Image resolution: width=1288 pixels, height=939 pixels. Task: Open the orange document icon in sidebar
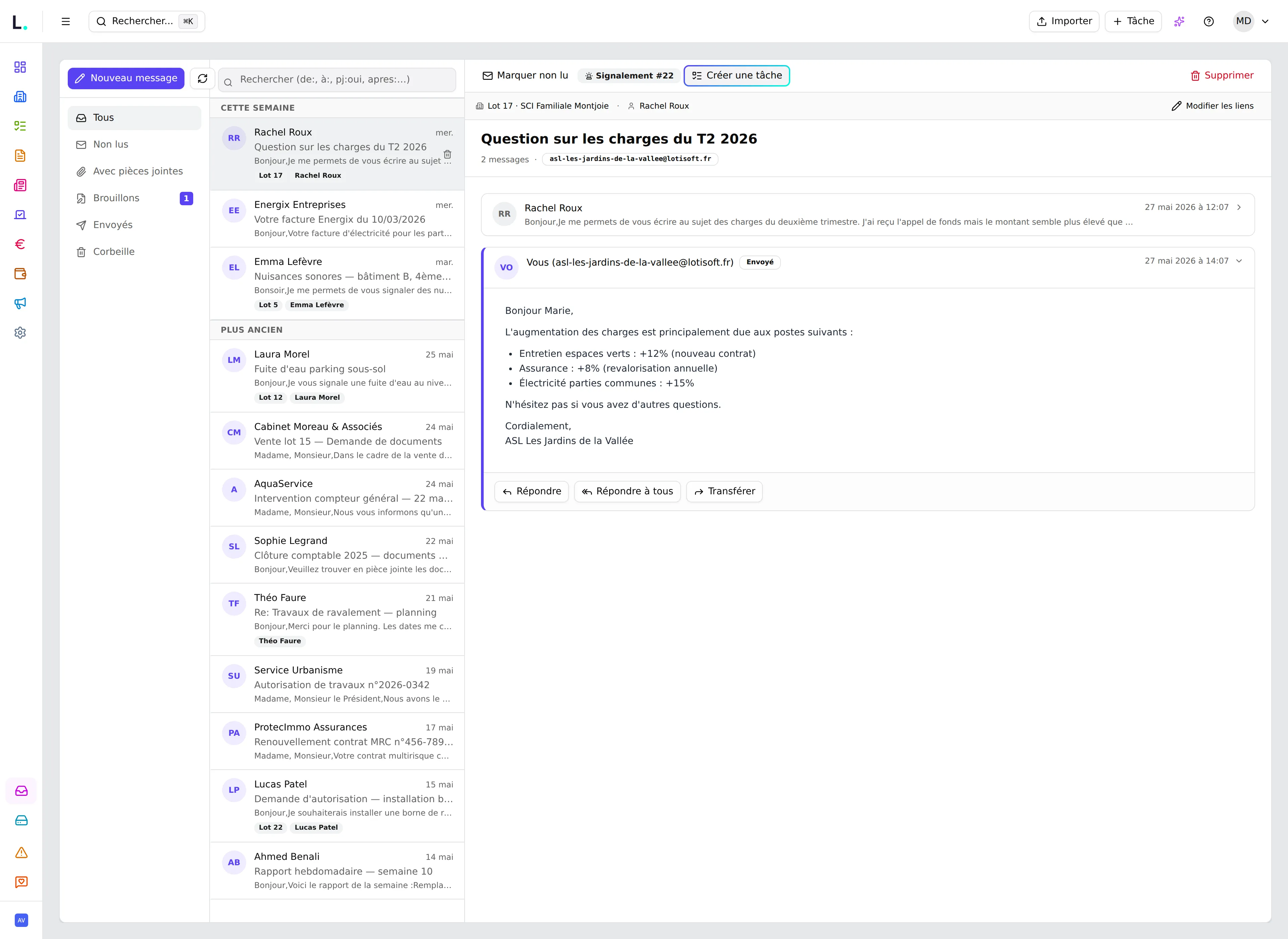(20, 156)
